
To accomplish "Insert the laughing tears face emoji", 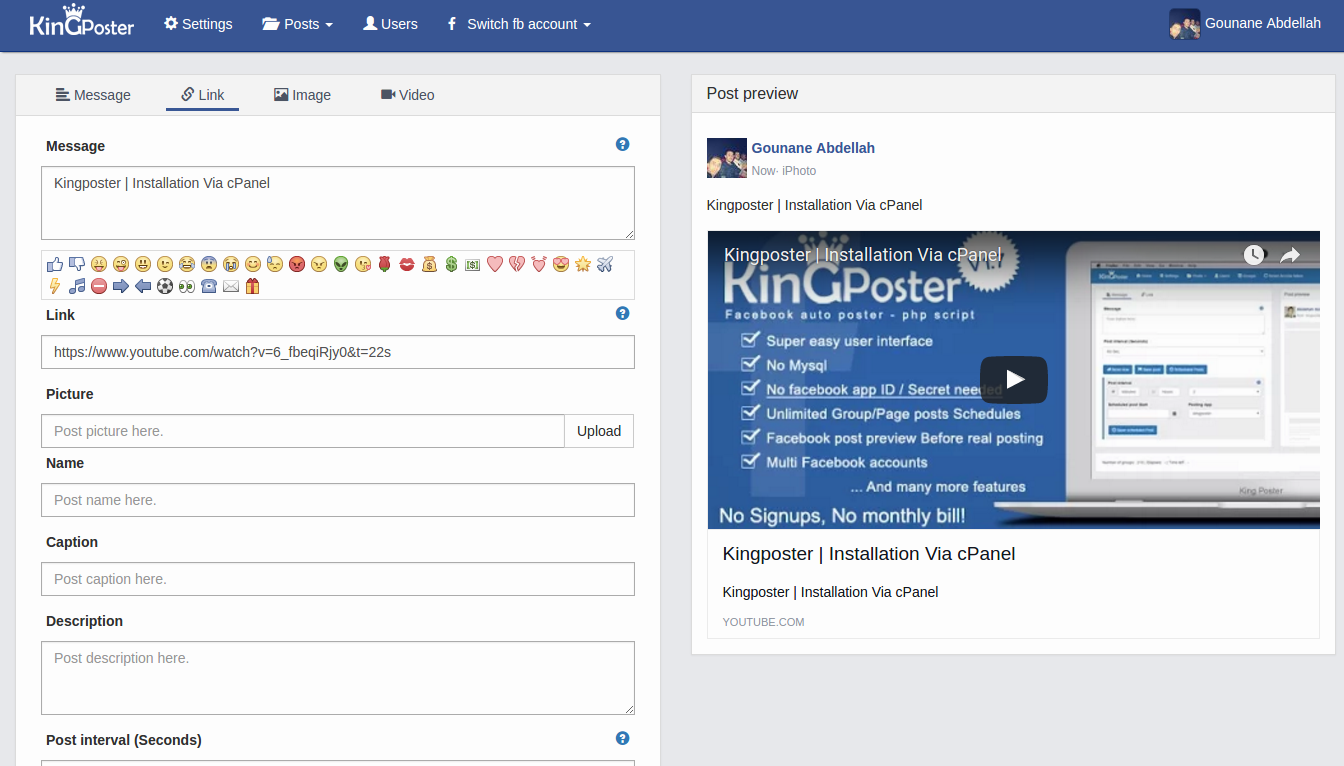I will [x=187, y=264].
